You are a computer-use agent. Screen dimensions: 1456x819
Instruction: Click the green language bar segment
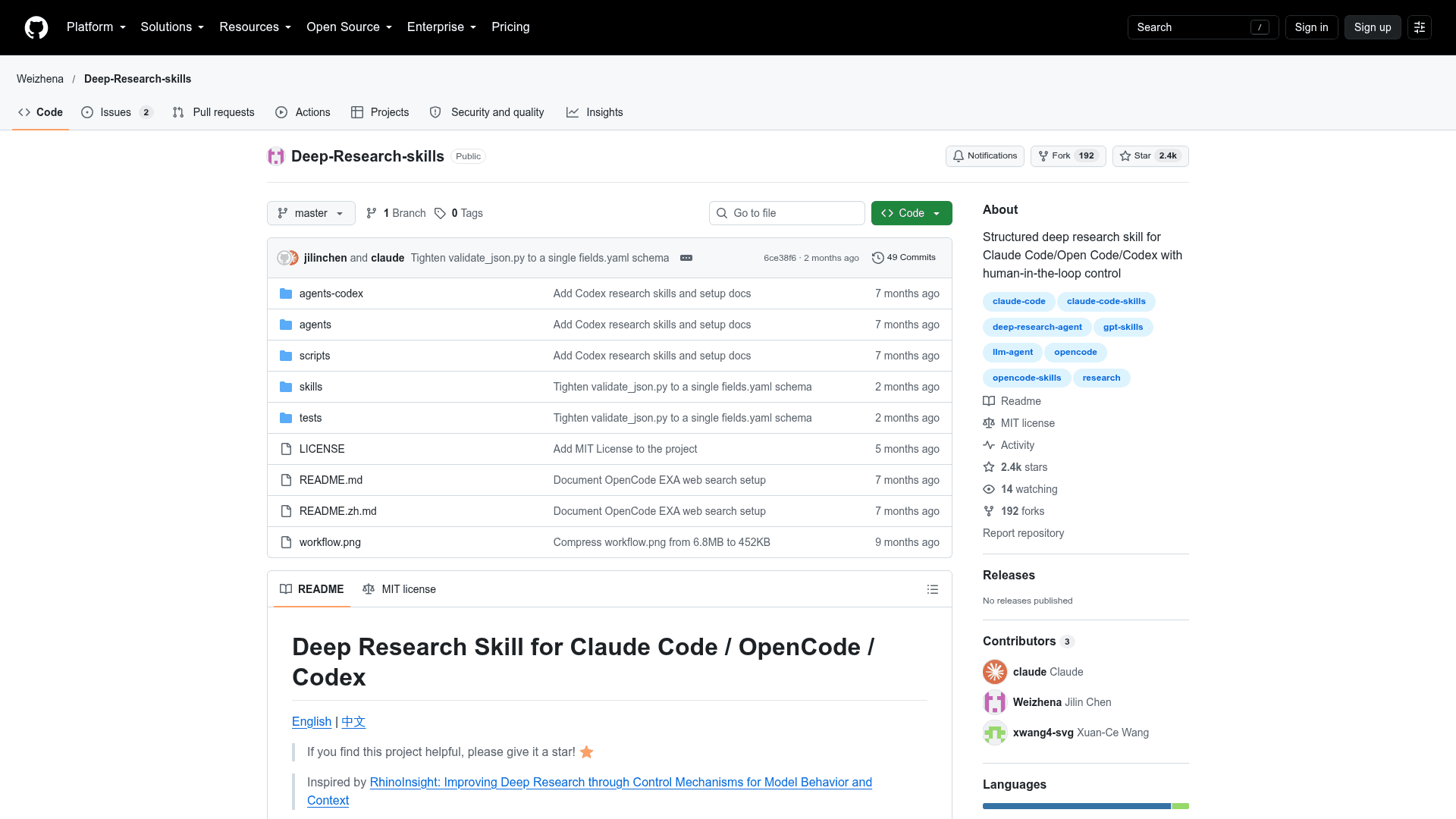[1180, 806]
